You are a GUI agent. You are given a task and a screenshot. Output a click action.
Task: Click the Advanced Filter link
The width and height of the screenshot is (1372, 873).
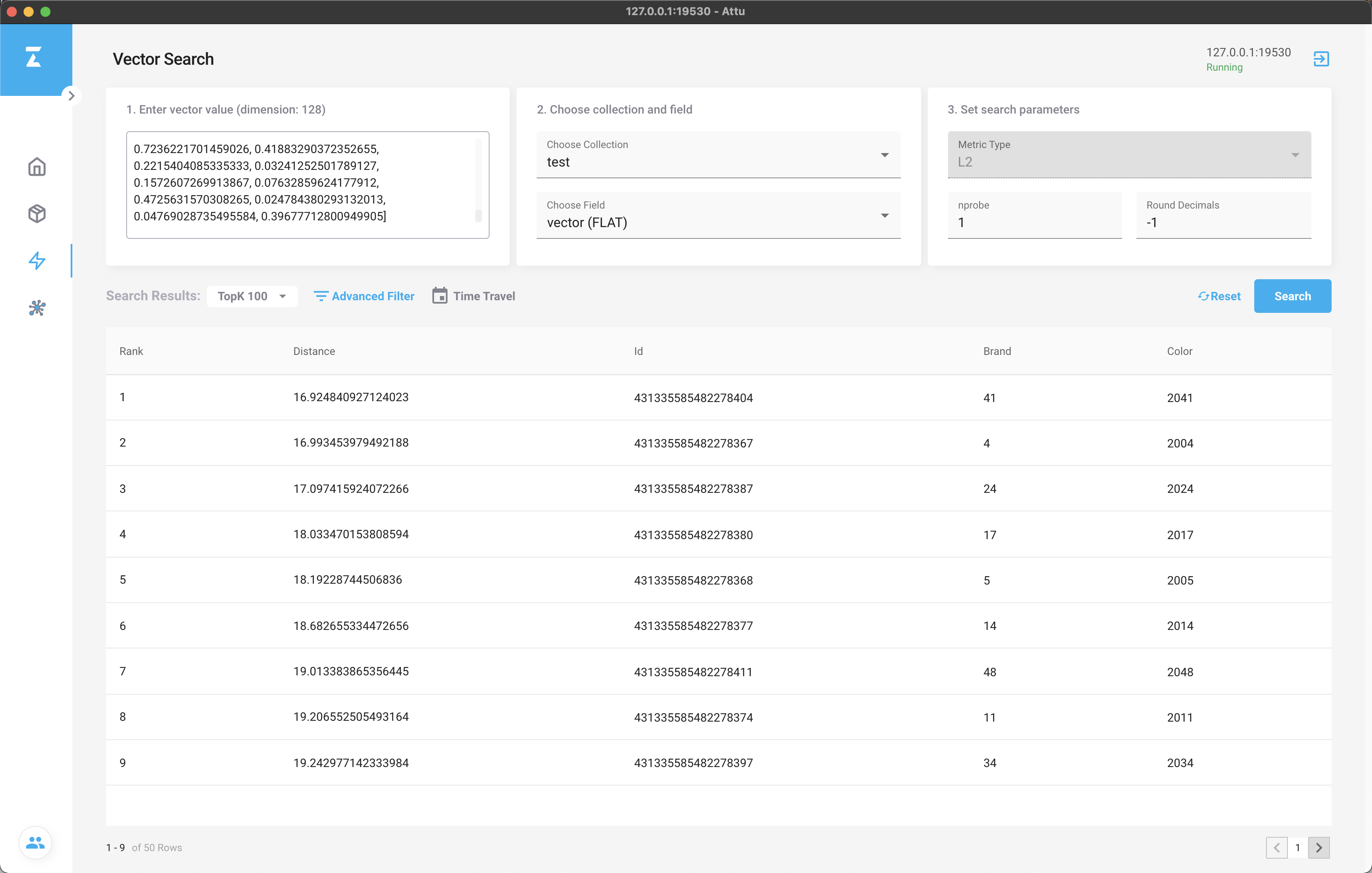[364, 296]
